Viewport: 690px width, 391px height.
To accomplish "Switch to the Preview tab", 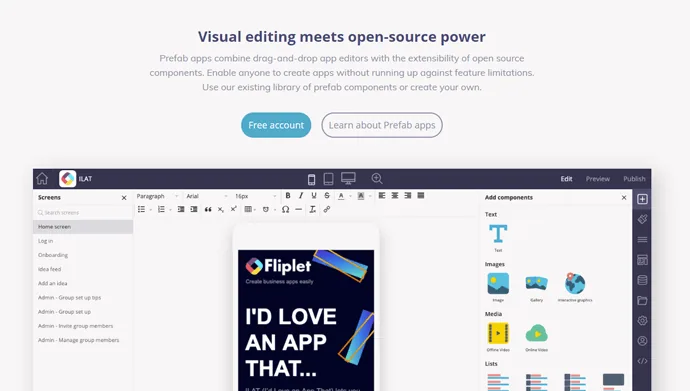I will (598, 179).
